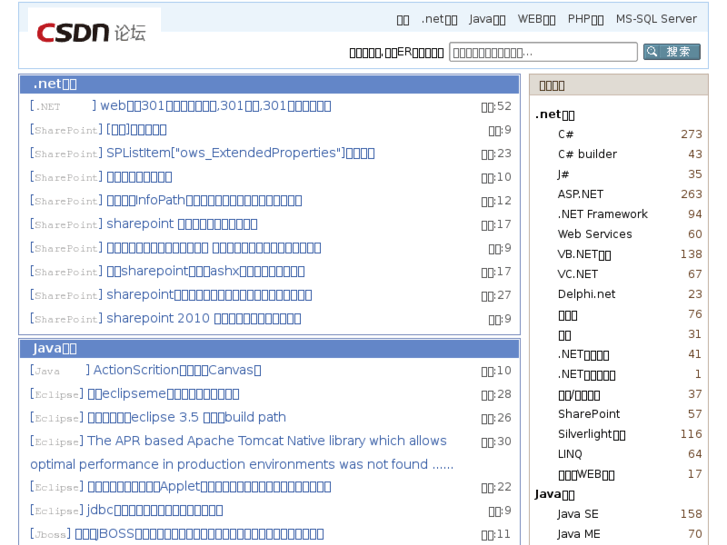
Task: Open the eclipse 3.5 build path thread
Action: 186,417
